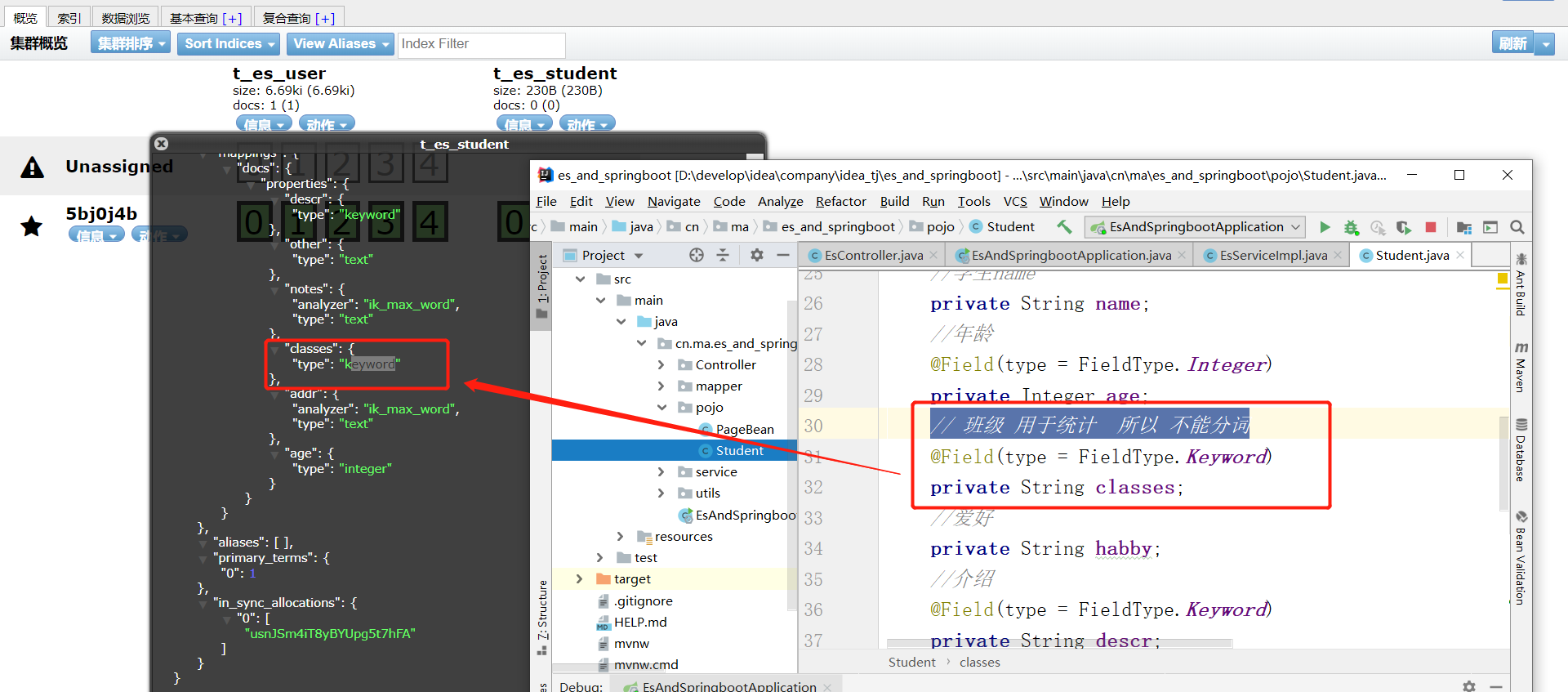Open the Maven side tool window
The image size is (1568, 692).
point(1521,367)
